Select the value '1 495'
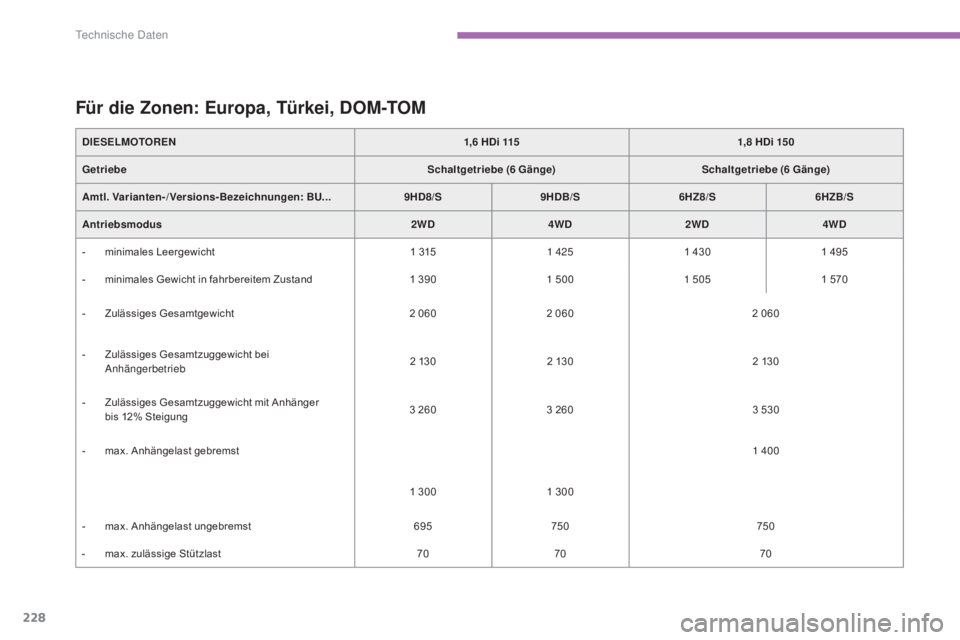Screen dimensions: 960x640 [834, 252]
